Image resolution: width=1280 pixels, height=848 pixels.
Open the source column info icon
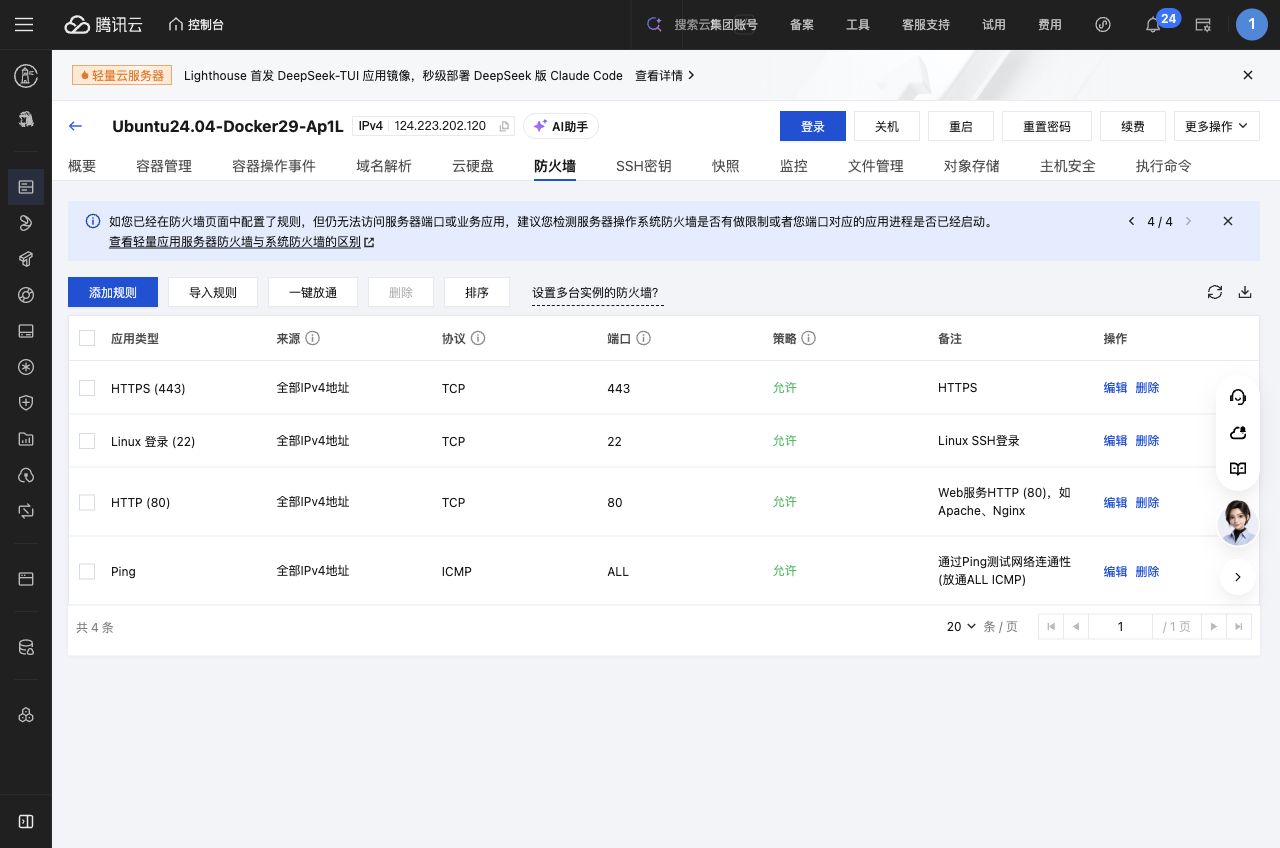312,338
